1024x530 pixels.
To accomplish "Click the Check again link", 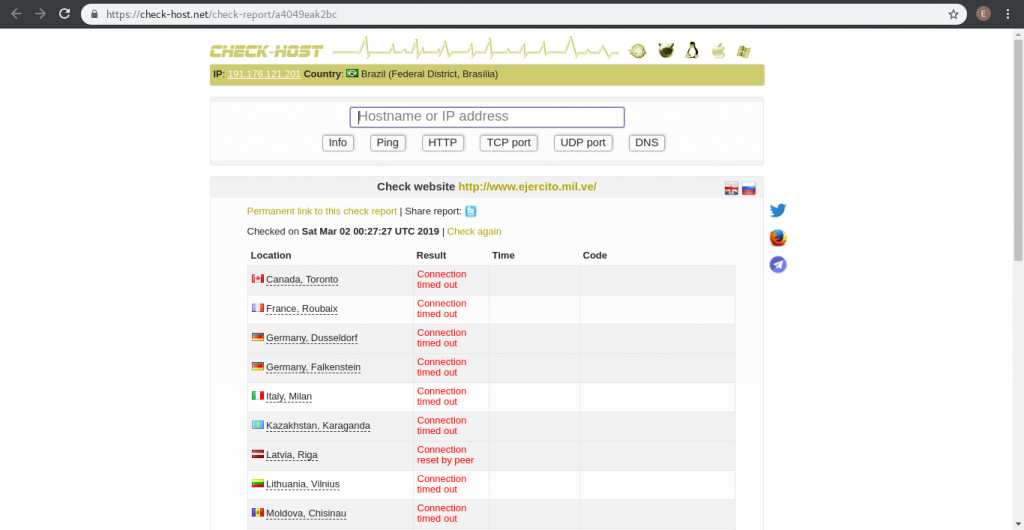I will 474,231.
